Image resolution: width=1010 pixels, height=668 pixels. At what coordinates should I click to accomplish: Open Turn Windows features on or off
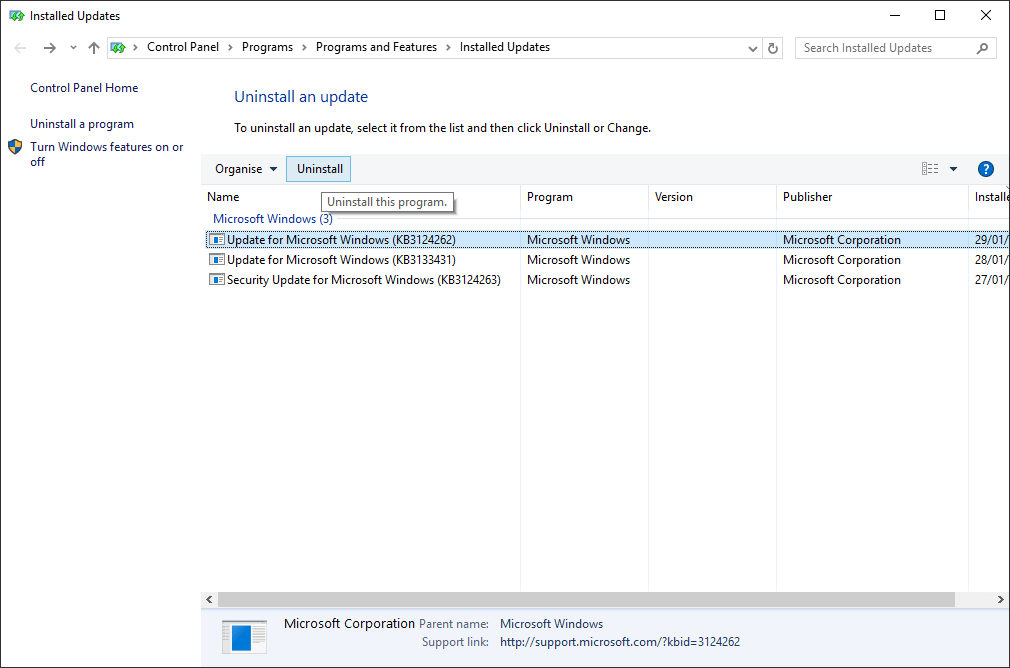[106, 154]
